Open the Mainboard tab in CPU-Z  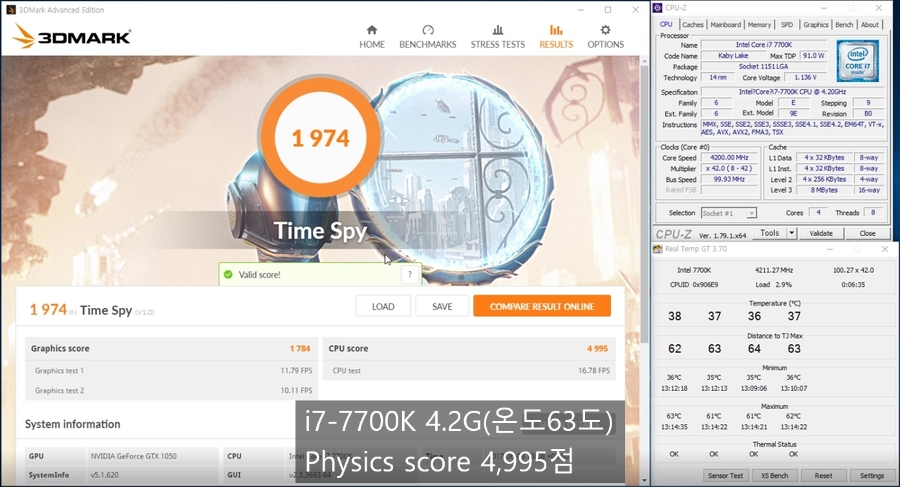click(x=726, y=25)
